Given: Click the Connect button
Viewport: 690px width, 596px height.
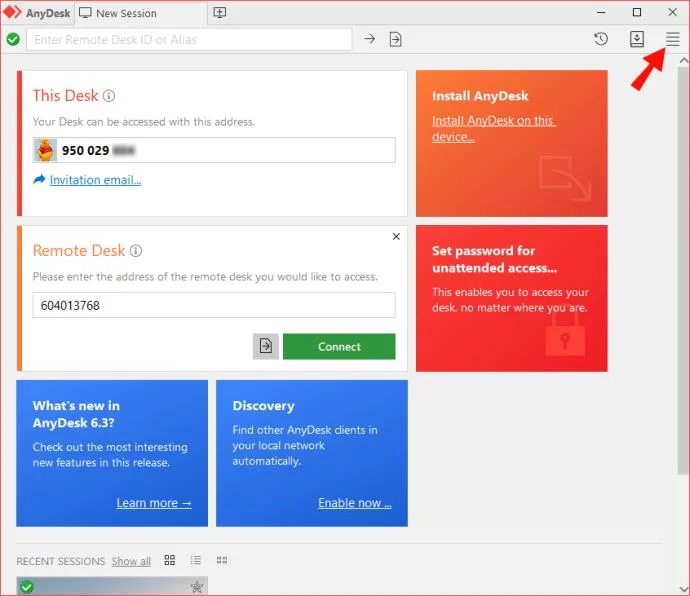Looking at the screenshot, I should pyautogui.click(x=339, y=346).
